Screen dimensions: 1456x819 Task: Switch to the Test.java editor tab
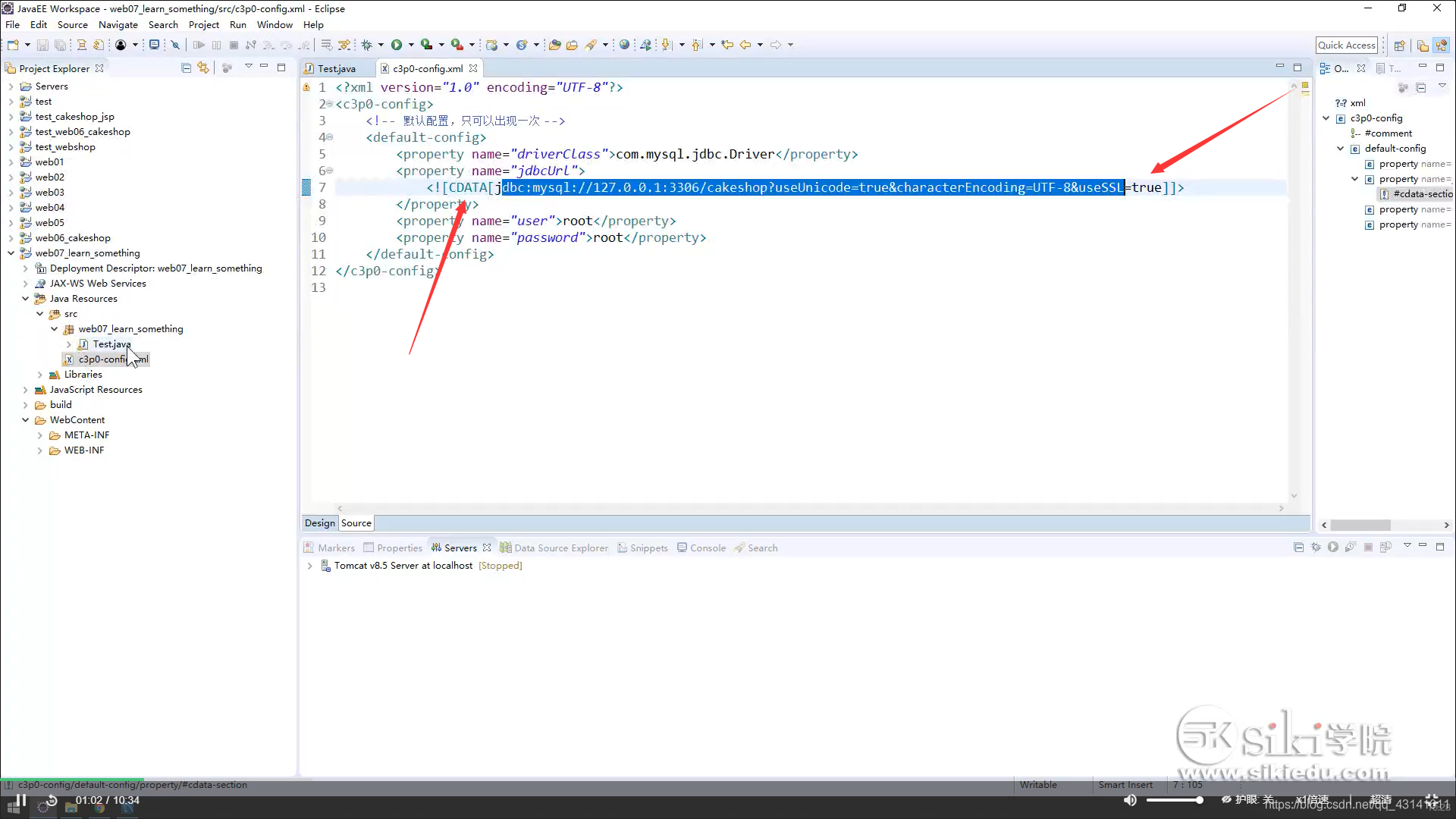336,68
